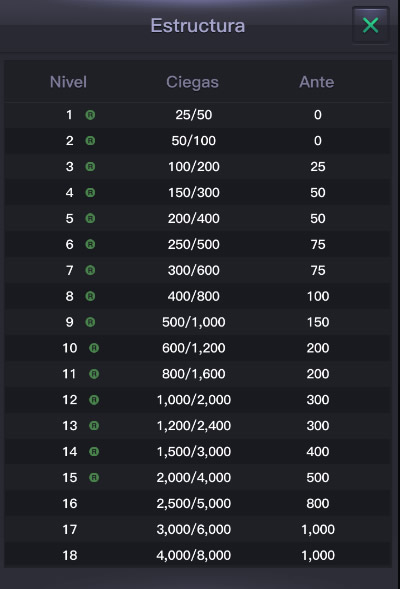
Task: Click the Estructura title text
Action: point(198,26)
